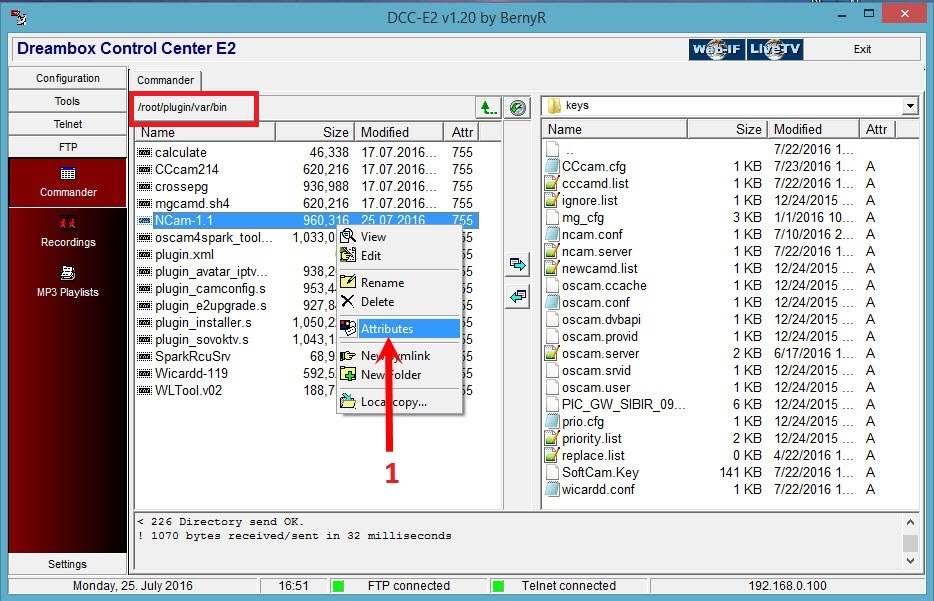The width and height of the screenshot is (934, 601).
Task: Sort the left panel by Name column
Action: 205,132
